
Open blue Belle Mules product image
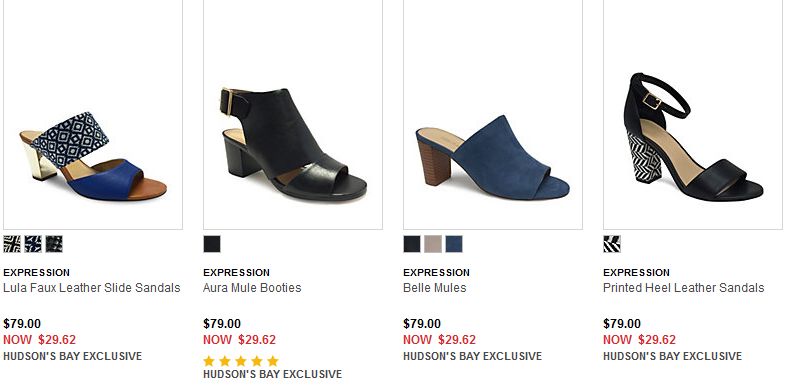492,114
